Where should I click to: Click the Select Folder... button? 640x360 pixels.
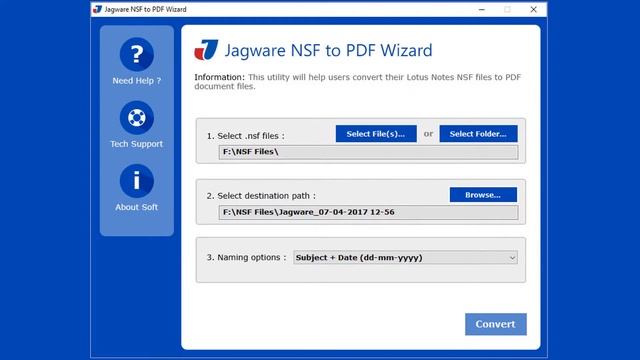[x=478, y=134]
